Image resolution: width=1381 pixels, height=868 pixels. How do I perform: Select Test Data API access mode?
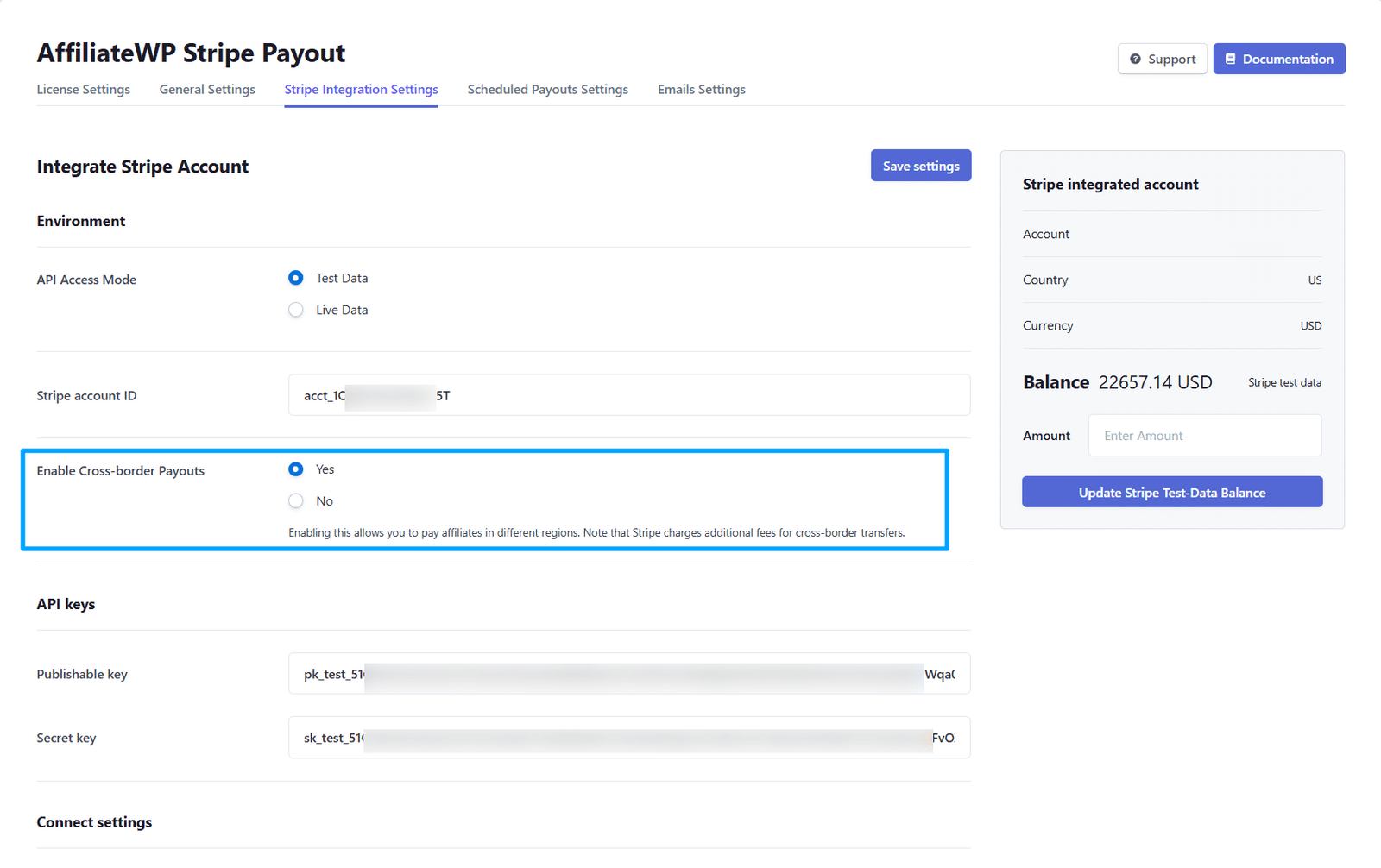click(x=296, y=278)
